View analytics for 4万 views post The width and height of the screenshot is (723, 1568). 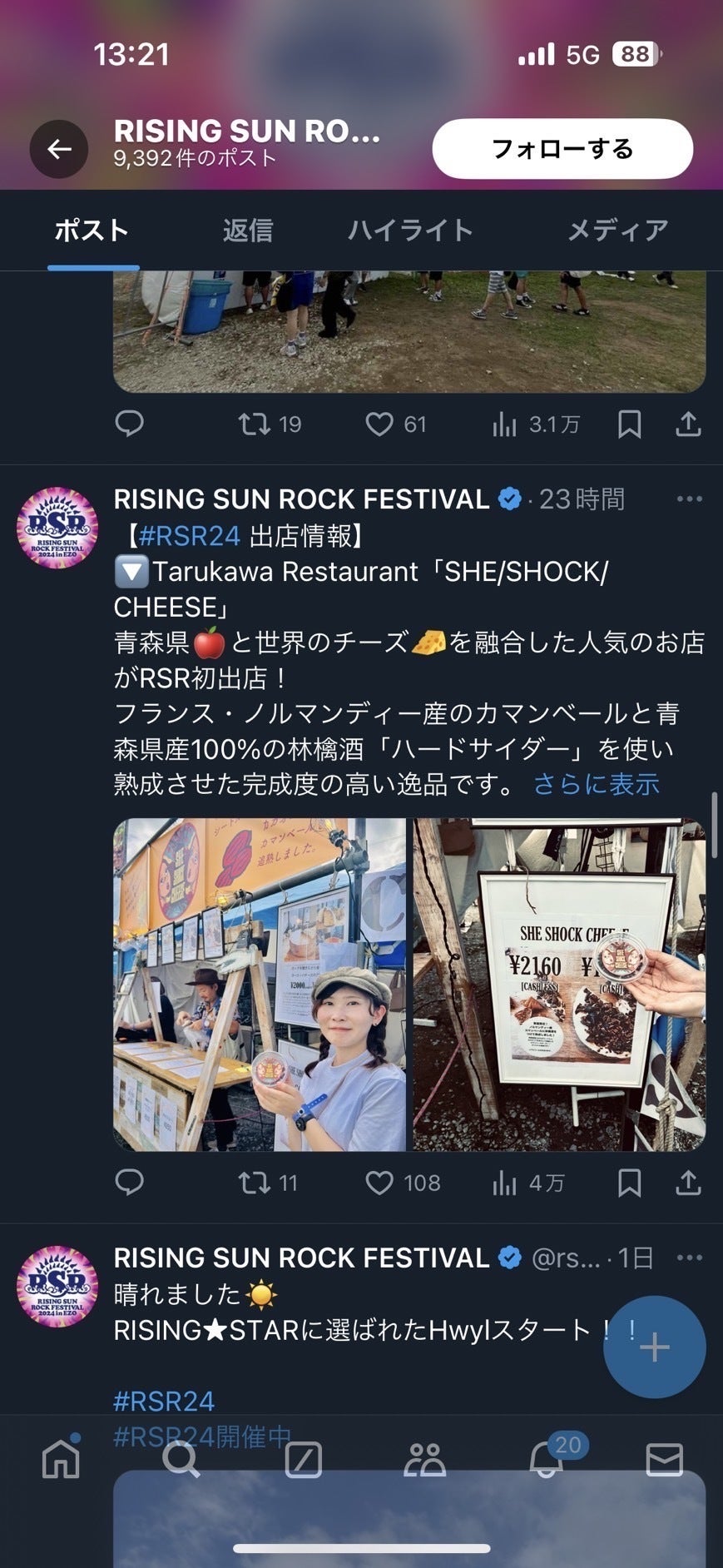click(528, 1183)
